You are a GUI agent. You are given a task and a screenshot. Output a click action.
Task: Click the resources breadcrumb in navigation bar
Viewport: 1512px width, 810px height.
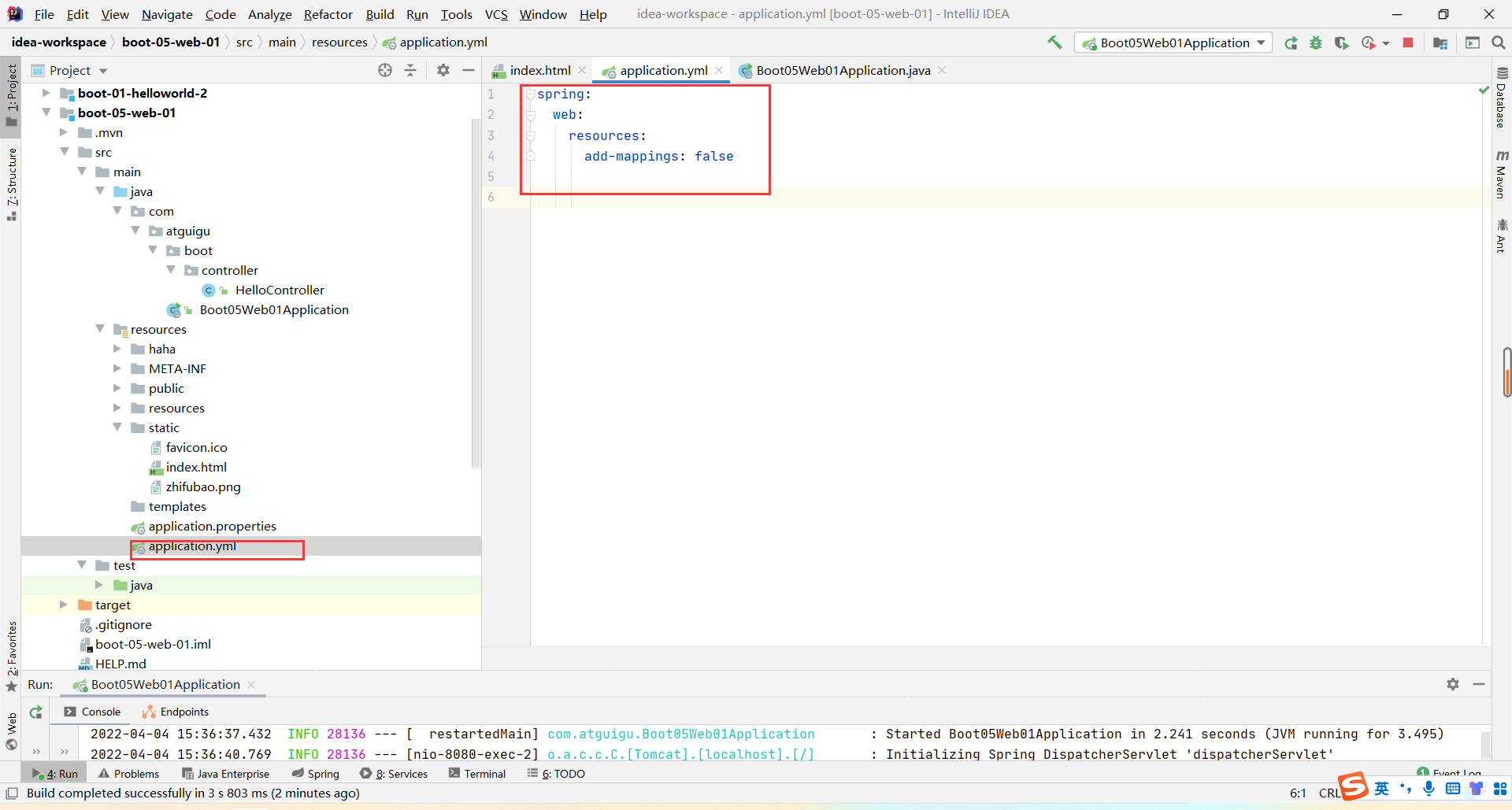point(339,43)
